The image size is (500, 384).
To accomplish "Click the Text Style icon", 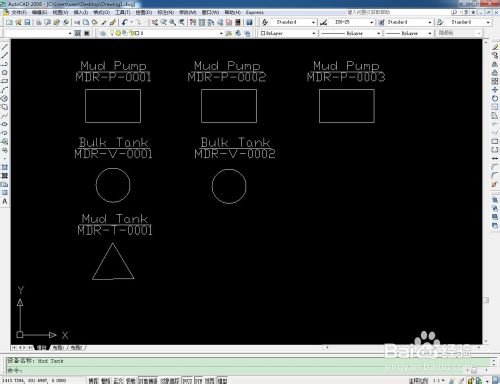I will coord(265,22).
